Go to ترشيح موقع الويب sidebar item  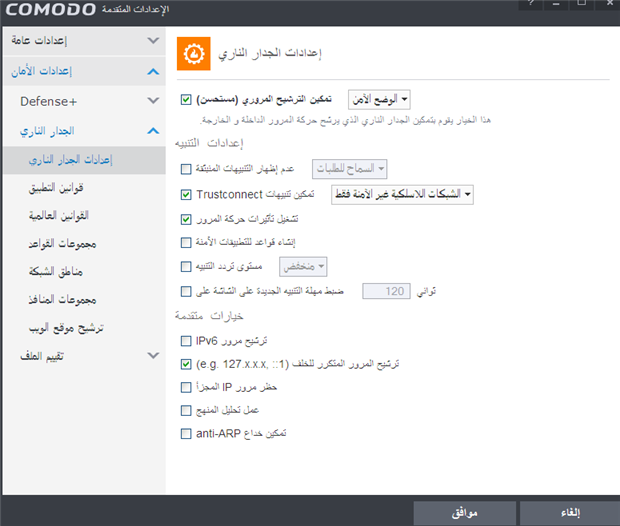(63, 327)
